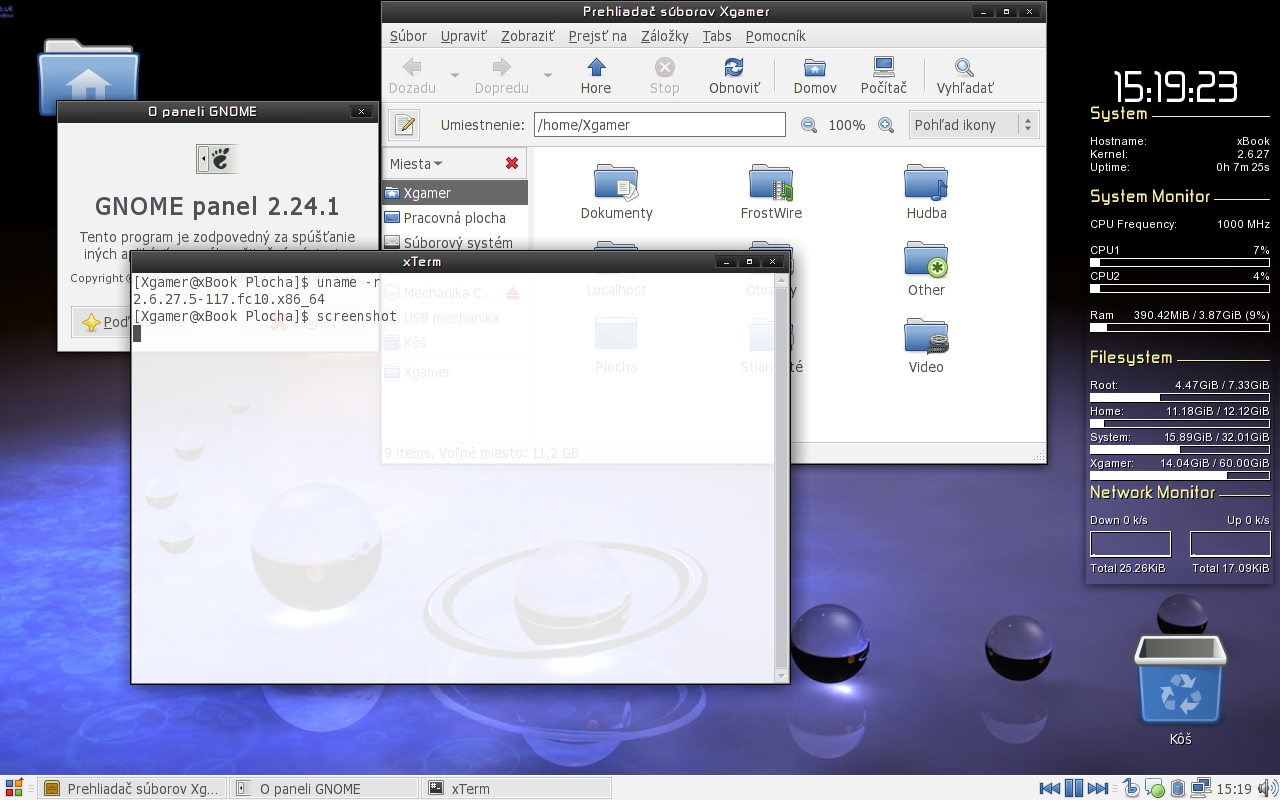1280x800 pixels.
Task: Click the GNOME foot logo in About dialog
Action: pos(217,158)
